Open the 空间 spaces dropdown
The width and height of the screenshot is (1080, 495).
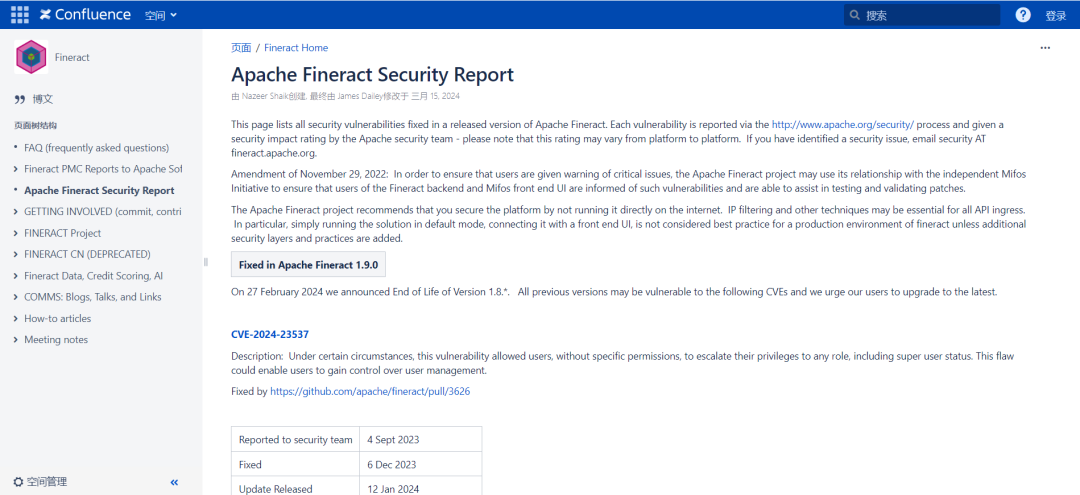point(161,15)
